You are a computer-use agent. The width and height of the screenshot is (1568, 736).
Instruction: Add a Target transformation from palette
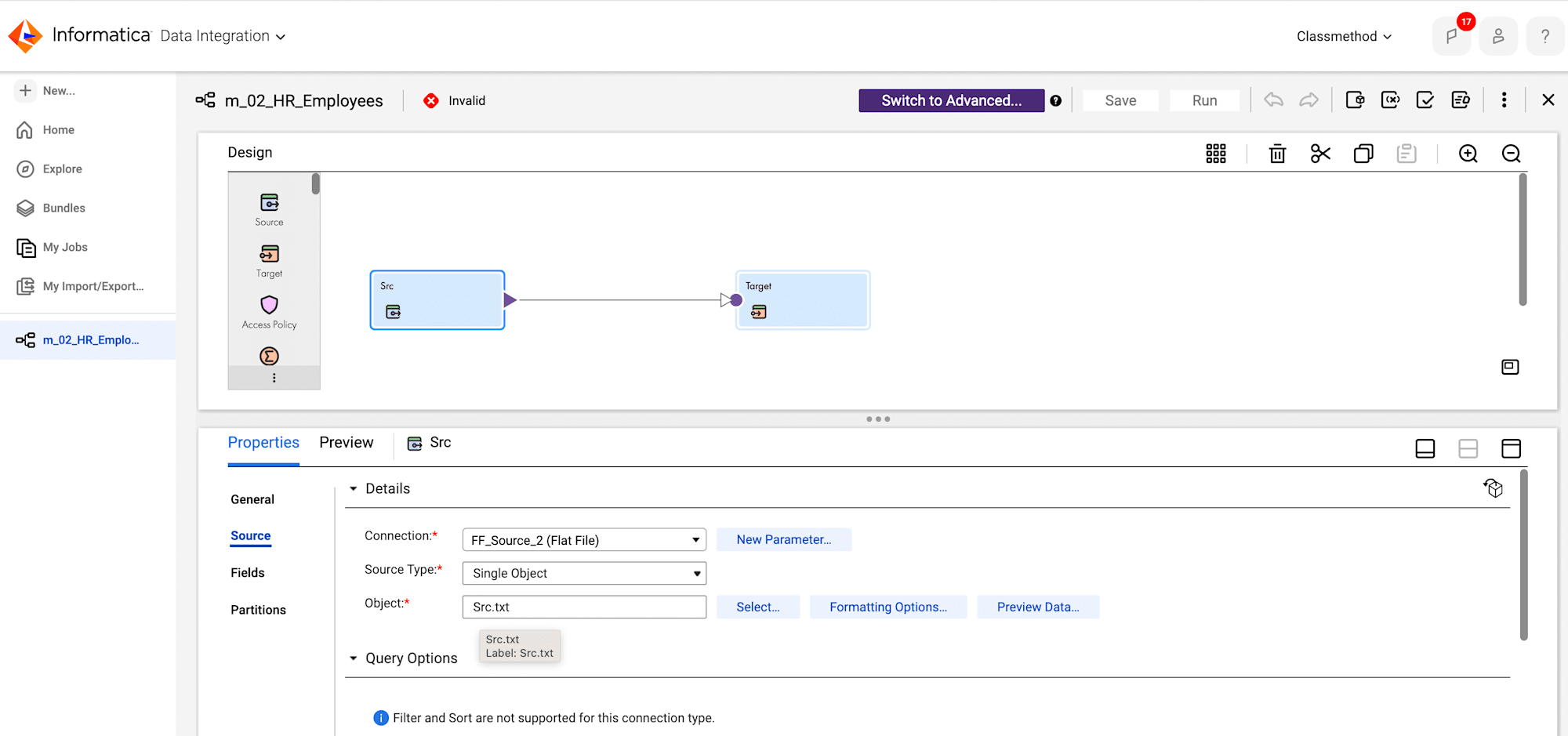270,261
